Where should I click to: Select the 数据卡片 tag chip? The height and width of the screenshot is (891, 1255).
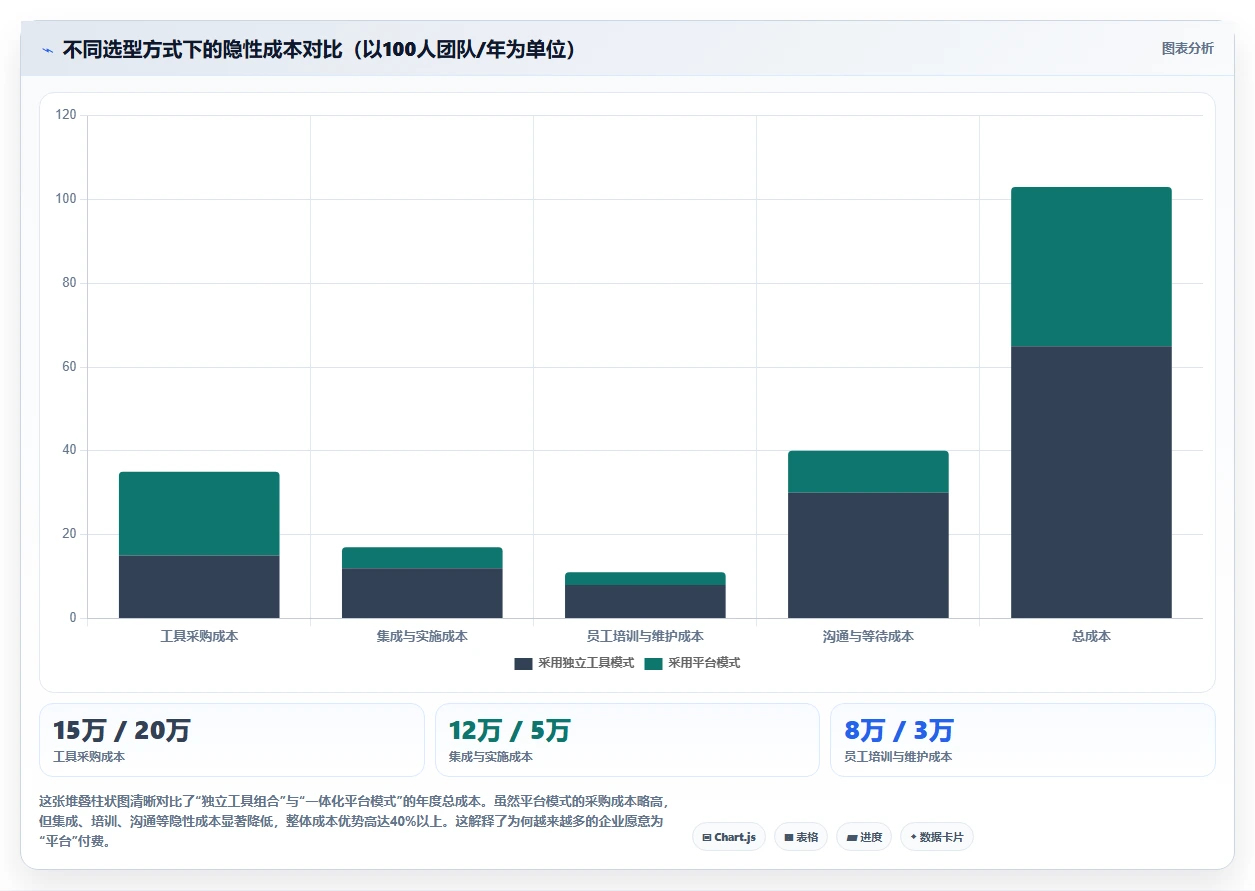[937, 837]
